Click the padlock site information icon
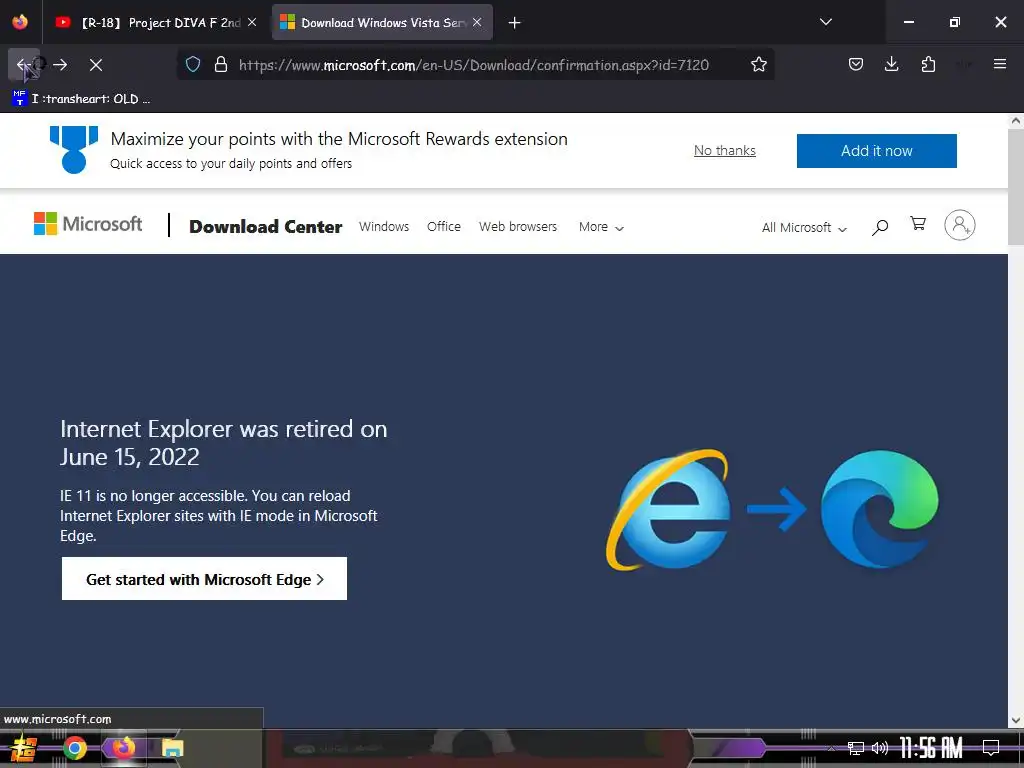 point(221,65)
